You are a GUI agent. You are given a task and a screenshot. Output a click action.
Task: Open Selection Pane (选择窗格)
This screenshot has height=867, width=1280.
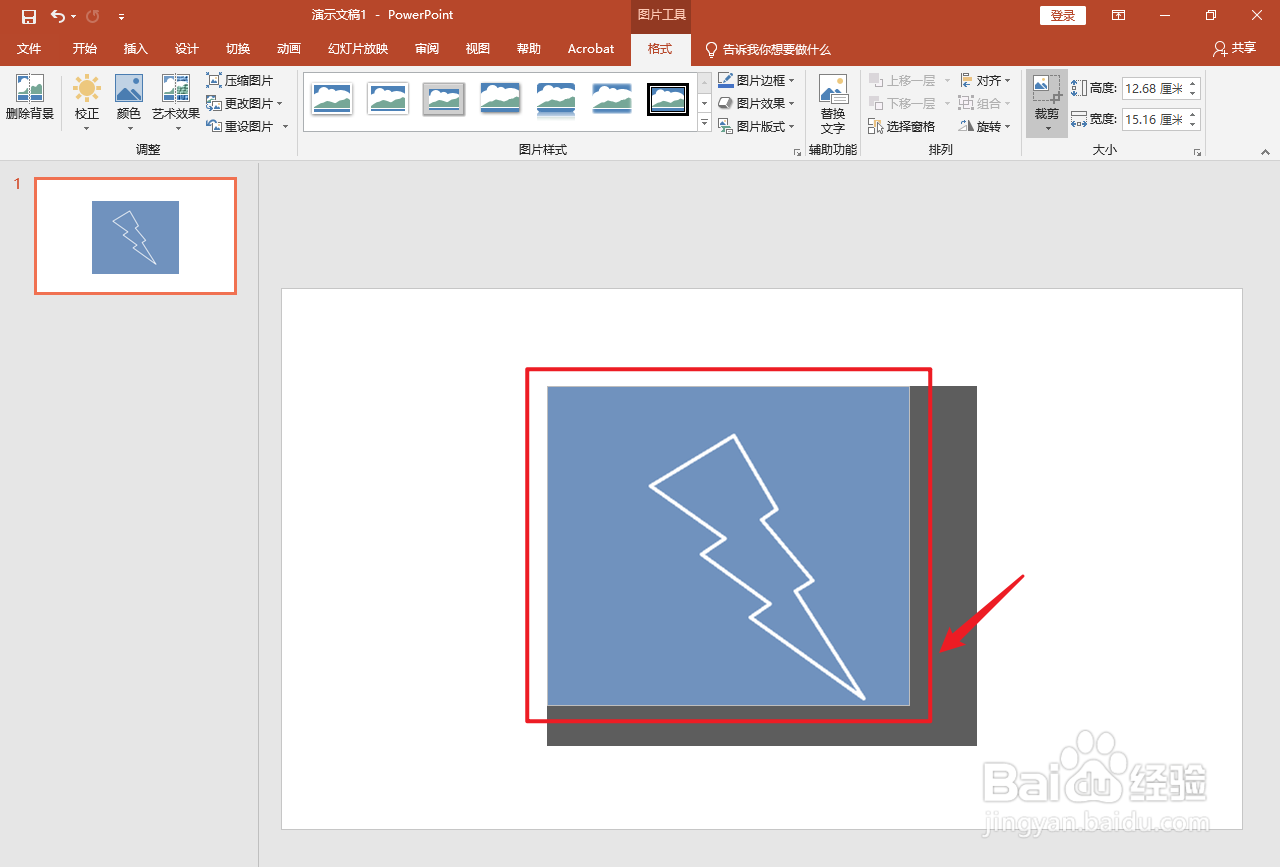point(902,126)
